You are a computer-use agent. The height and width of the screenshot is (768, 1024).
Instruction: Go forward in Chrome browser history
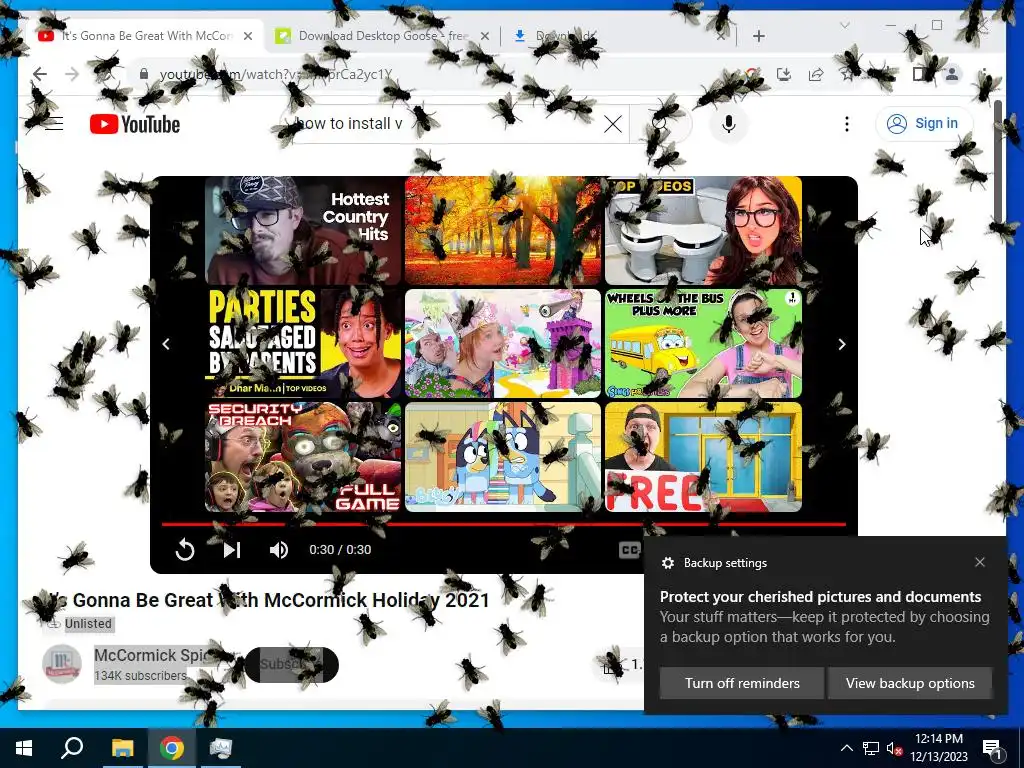[72, 74]
